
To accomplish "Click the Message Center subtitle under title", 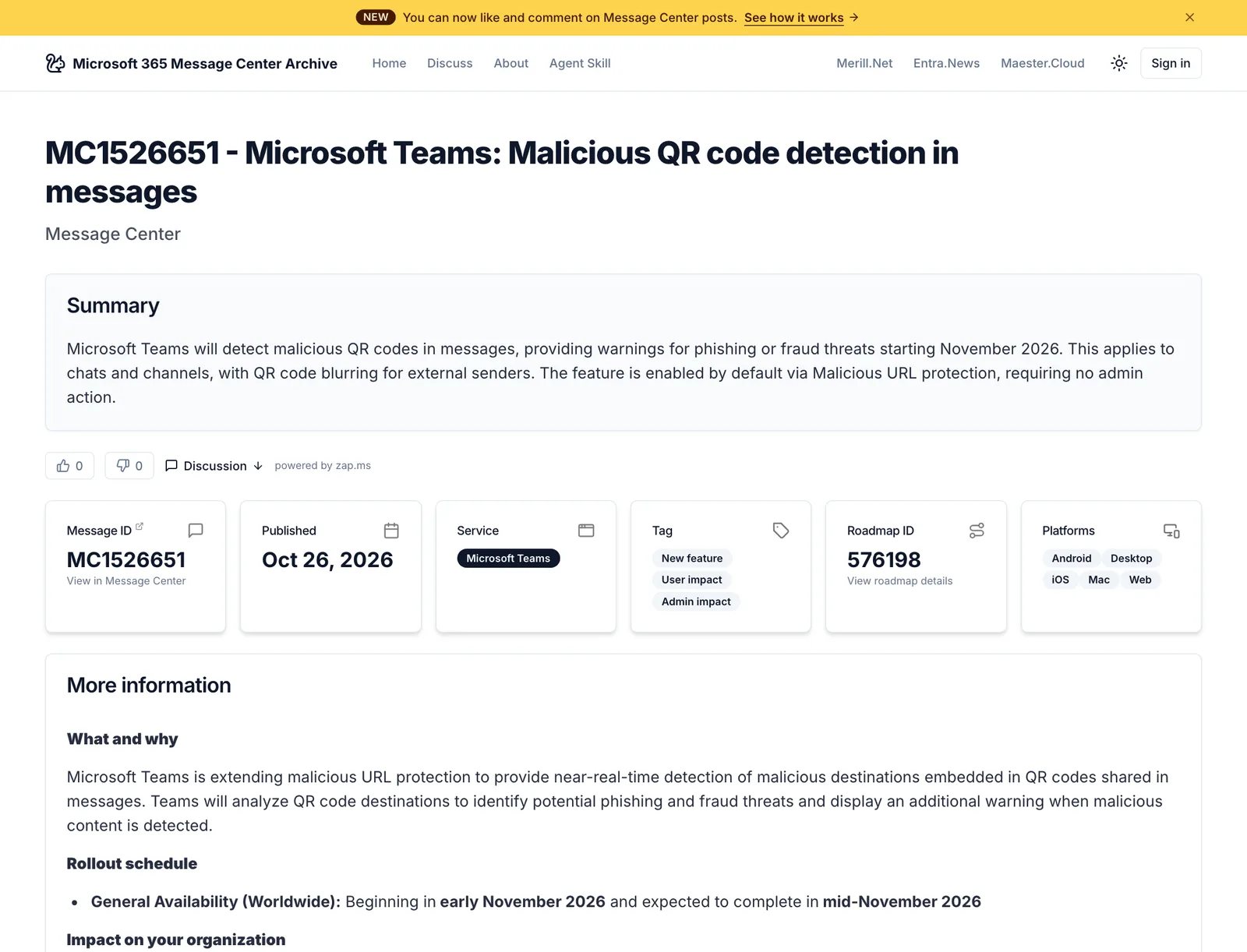I will click(113, 234).
